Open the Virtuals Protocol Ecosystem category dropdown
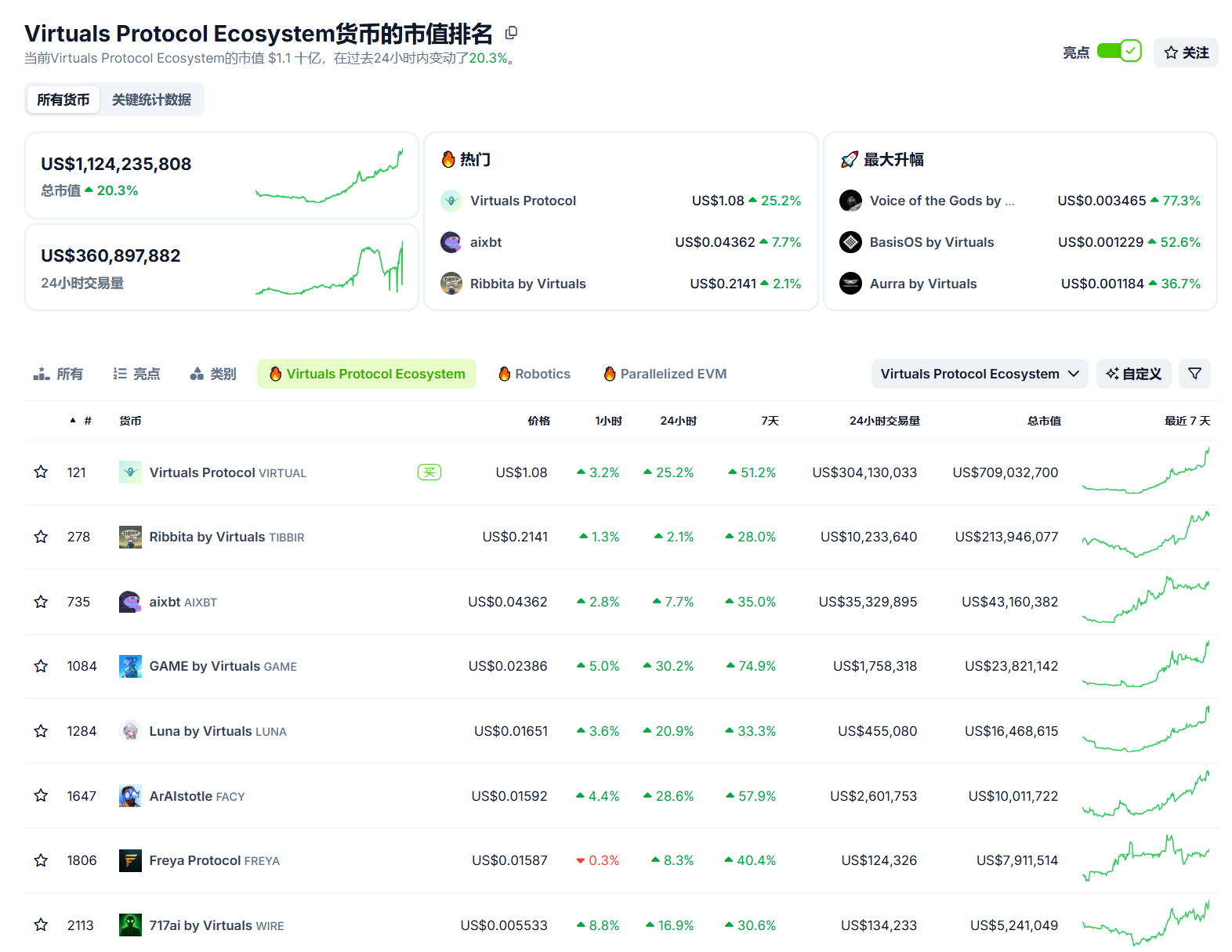Image resolution: width=1232 pixels, height=952 pixels. coord(979,374)
